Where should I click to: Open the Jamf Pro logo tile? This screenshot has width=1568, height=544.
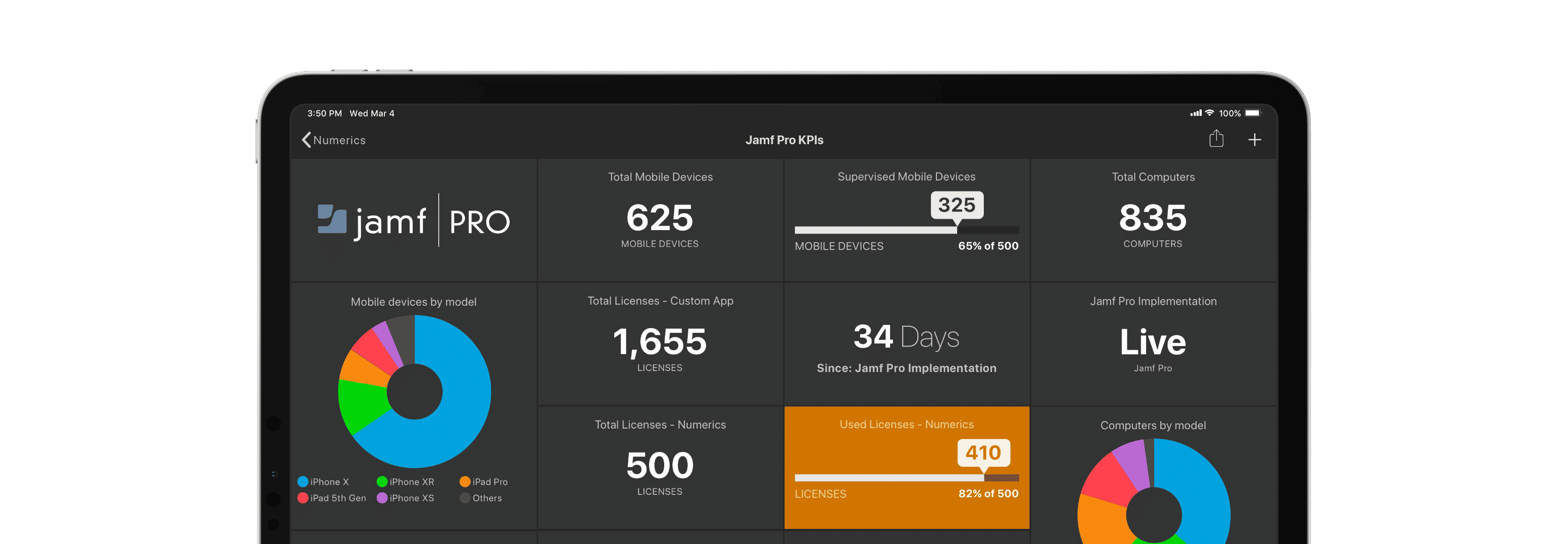(413, 220)
